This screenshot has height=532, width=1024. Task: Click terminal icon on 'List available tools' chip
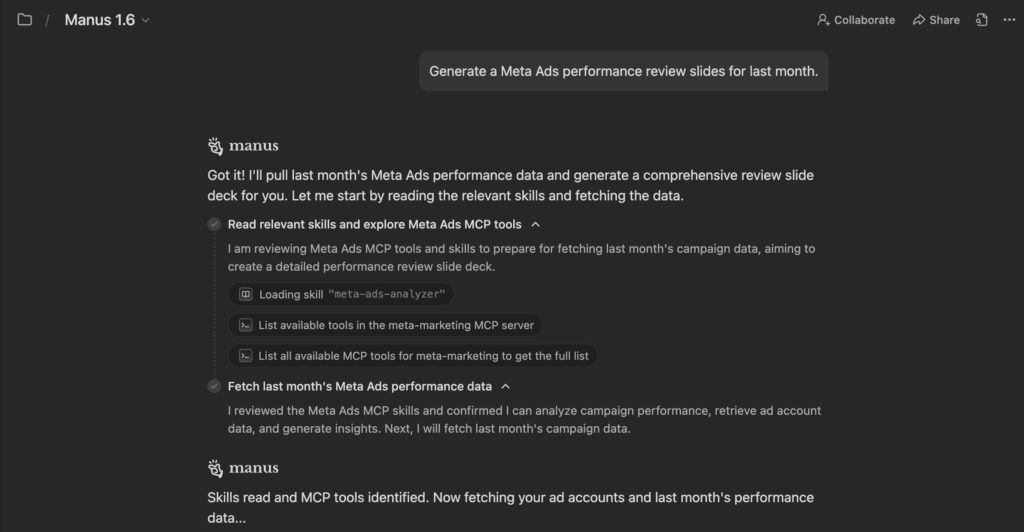tap(245, 325)
